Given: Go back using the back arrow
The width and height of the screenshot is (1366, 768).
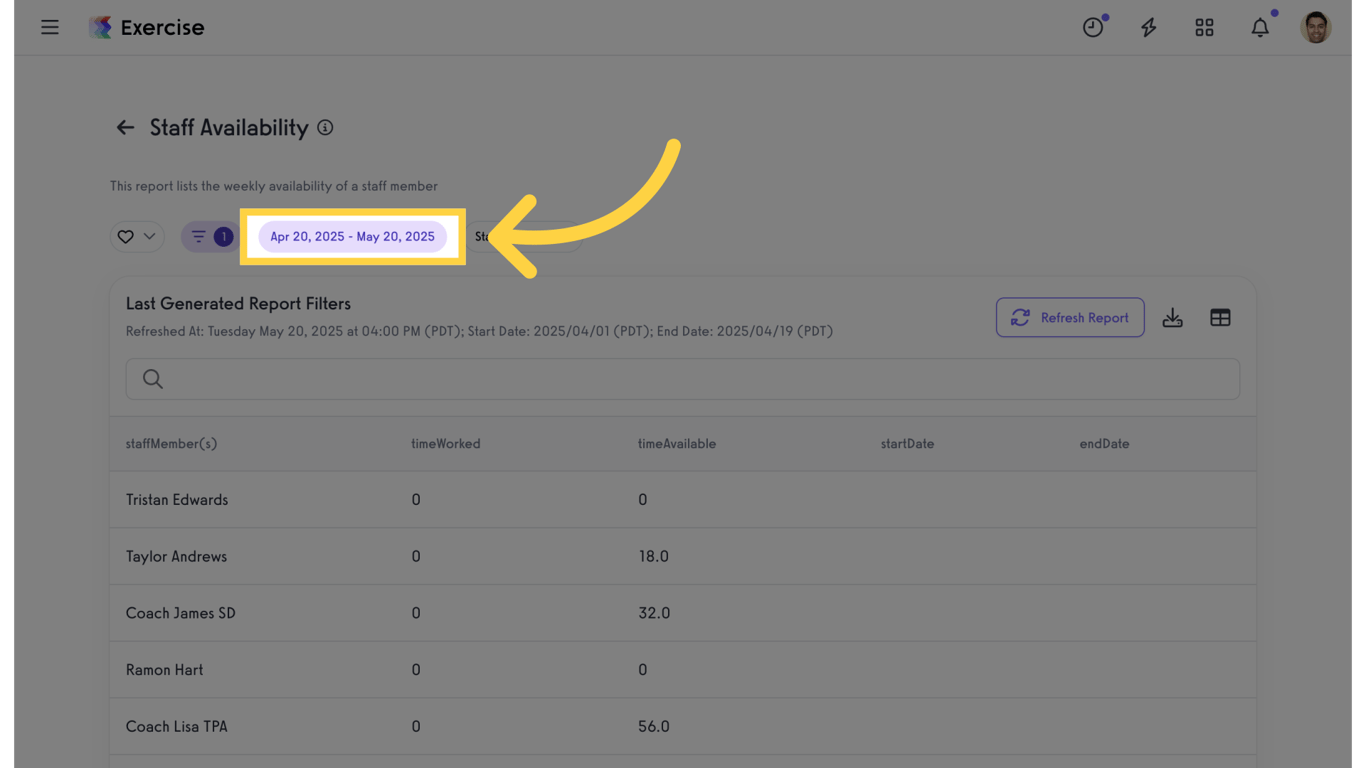Looking at the screenshot, I should [125, 127].
